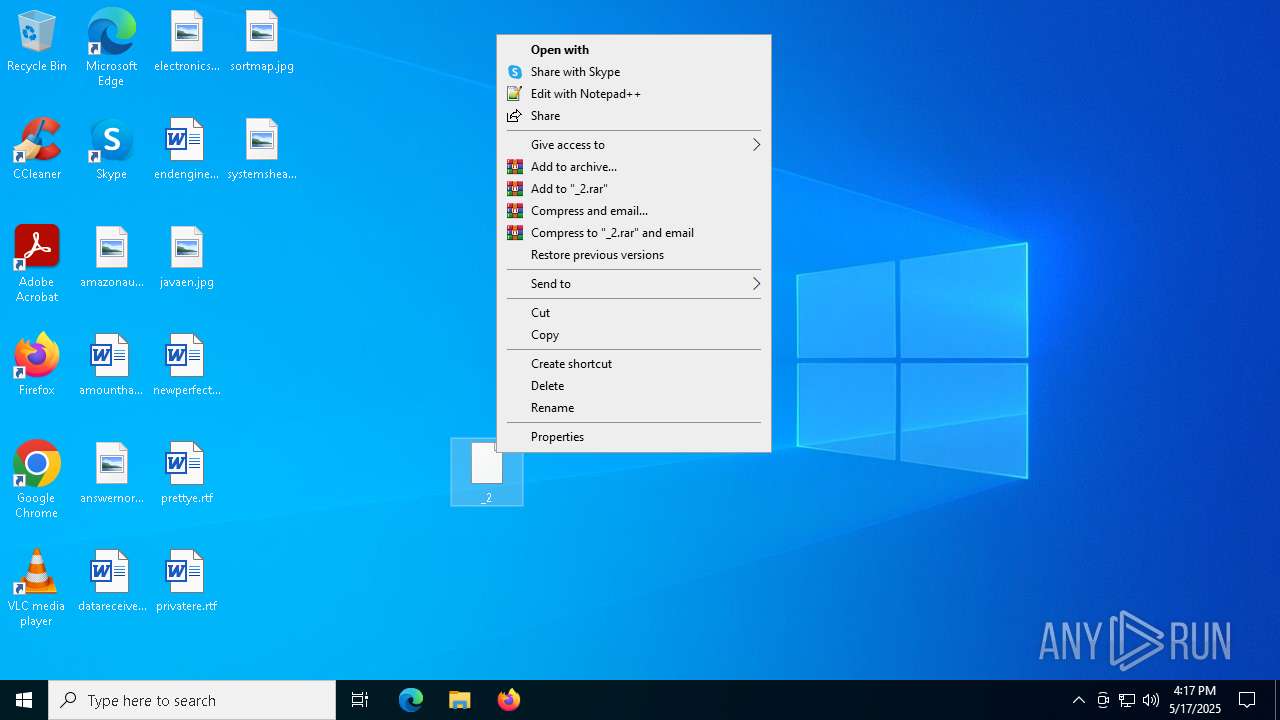Choose Compress to "_2.rar" and email
Screen dimensions: 1280x720
point(634,233)
